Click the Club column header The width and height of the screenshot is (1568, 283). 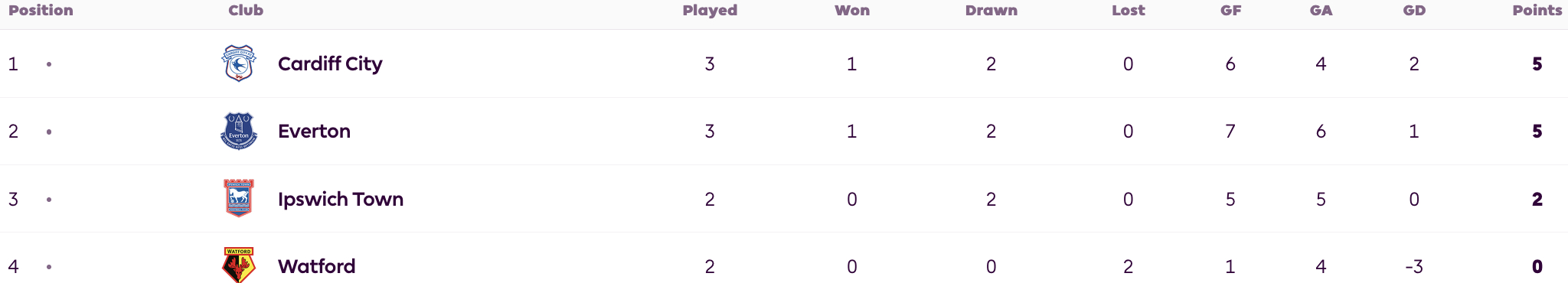246,10
